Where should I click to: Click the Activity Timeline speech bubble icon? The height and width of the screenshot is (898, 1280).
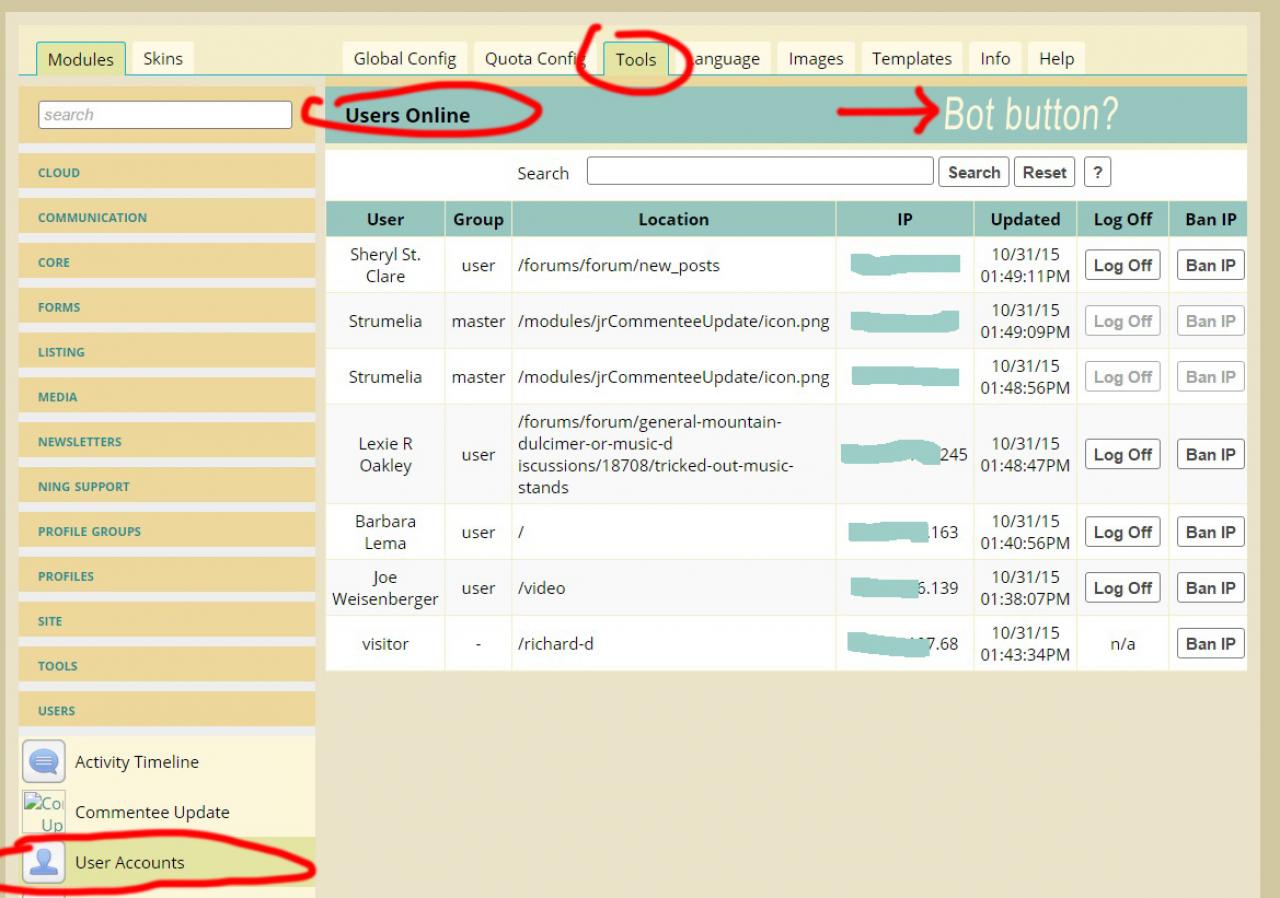(44, 762)
